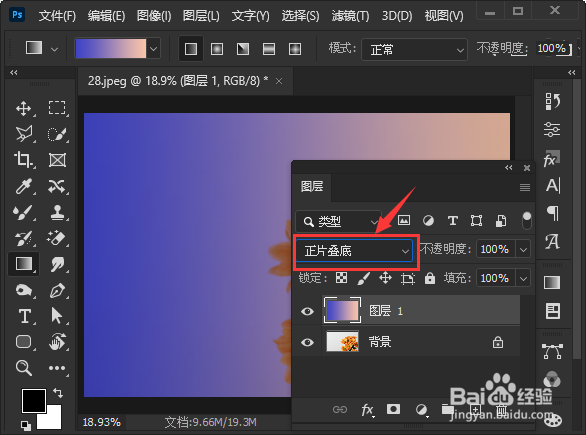Screen dimensions: 586x435
Task: Select the Move tool
Action: [x=24, y=108]
